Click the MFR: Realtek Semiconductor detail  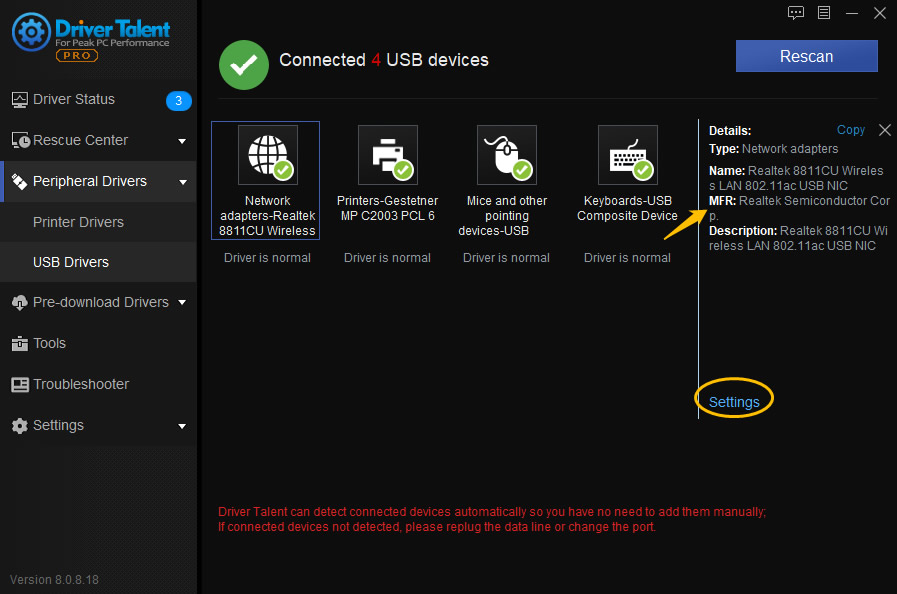pyautogui.click(x=799, y=208)
